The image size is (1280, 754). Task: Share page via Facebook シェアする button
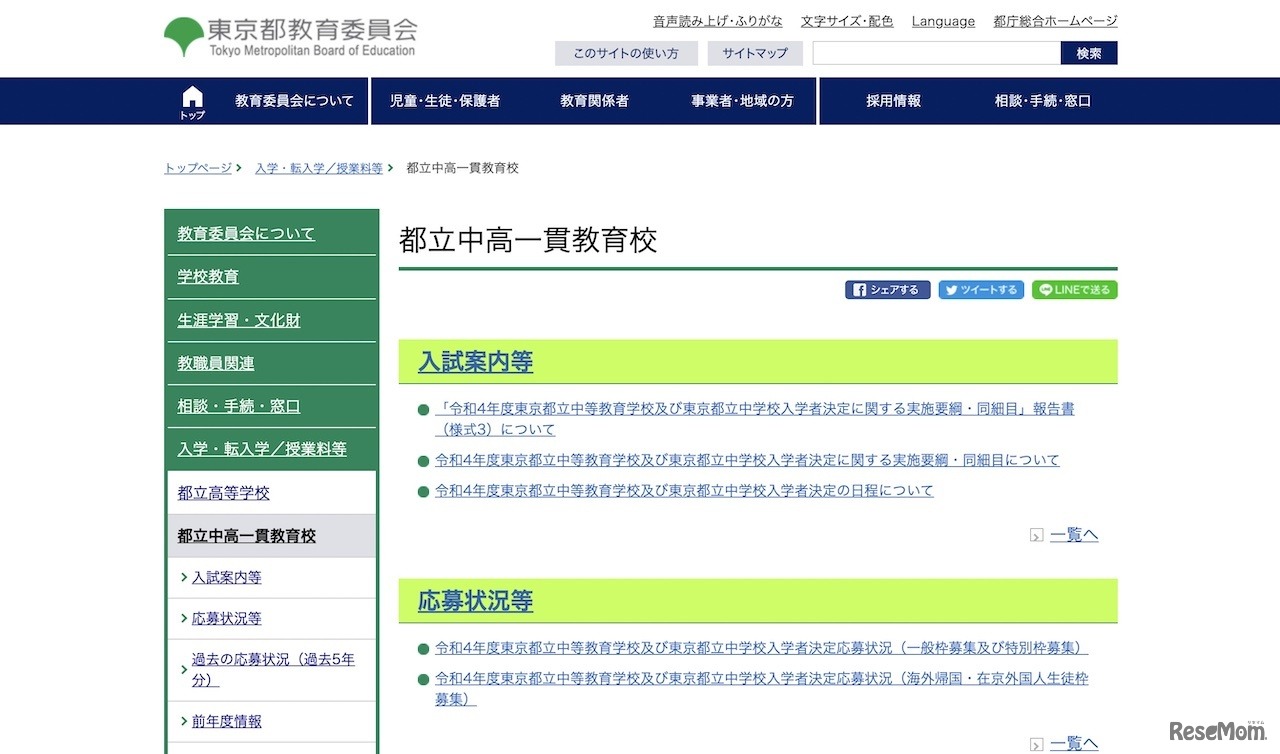pos(887,290)
